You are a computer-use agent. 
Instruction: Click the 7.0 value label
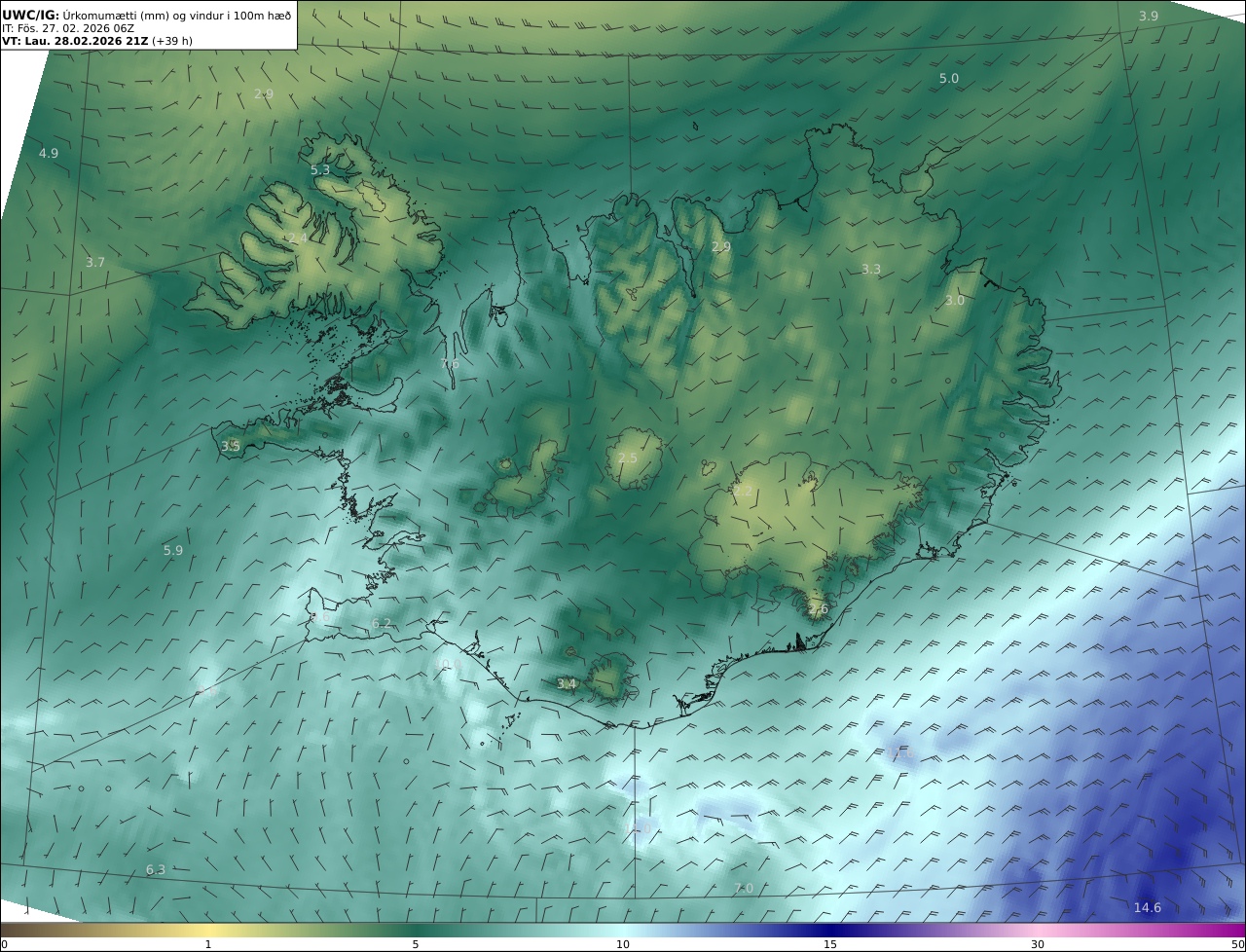pyautogui.click(x=744, y=888)
